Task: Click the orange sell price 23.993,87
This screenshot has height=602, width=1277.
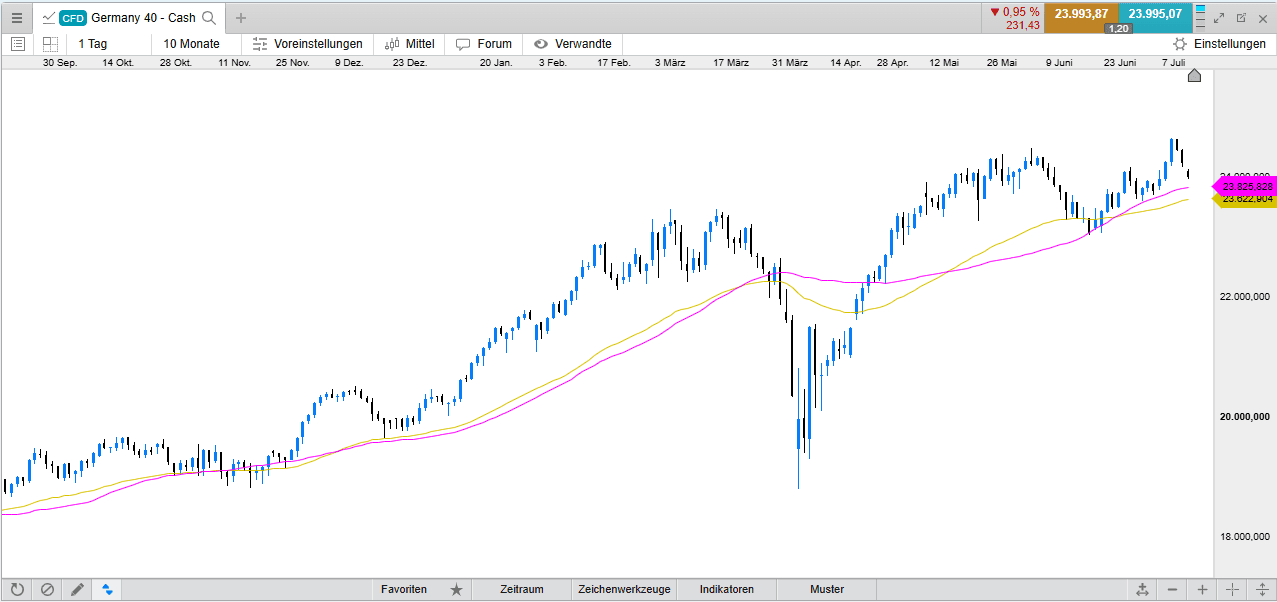Action: click(1081, 14)
